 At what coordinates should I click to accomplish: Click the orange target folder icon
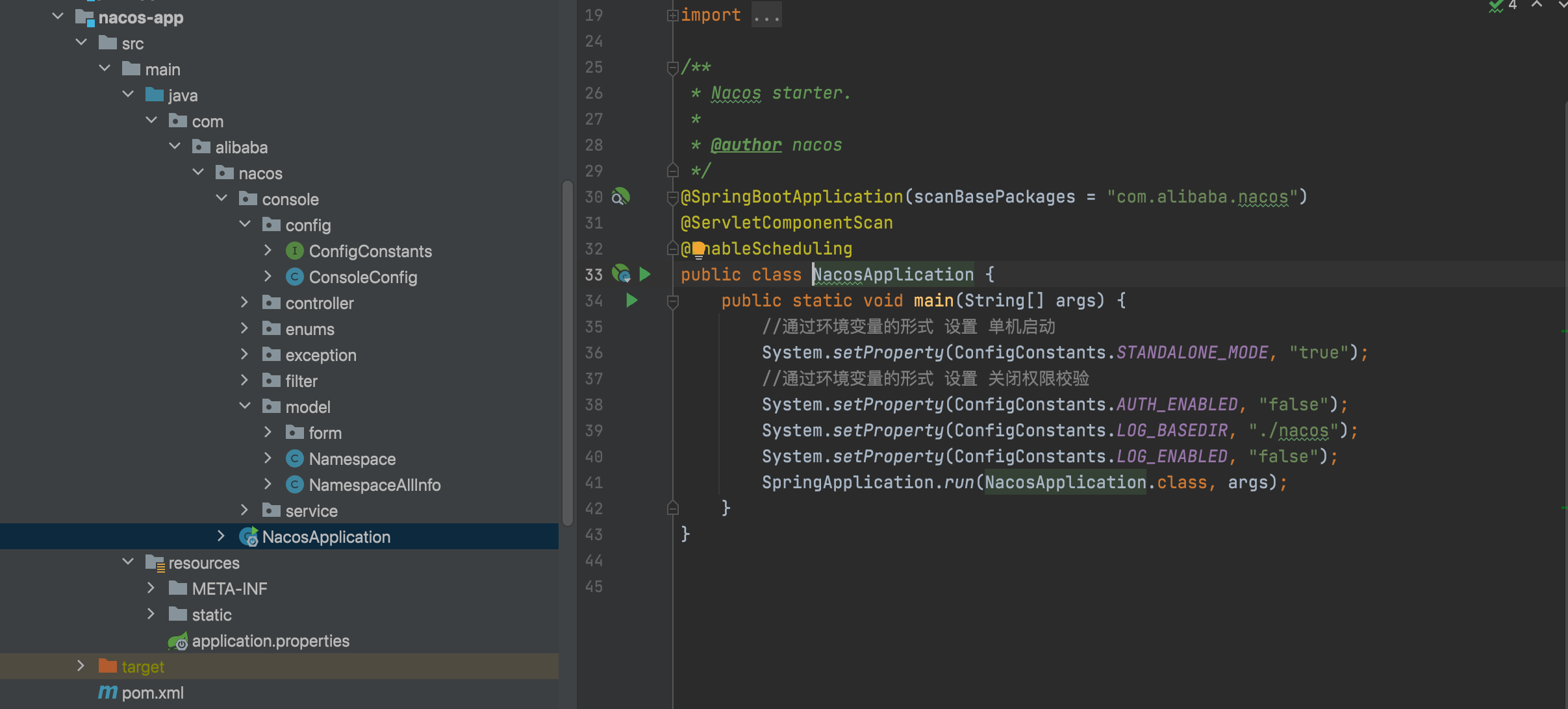108,666
